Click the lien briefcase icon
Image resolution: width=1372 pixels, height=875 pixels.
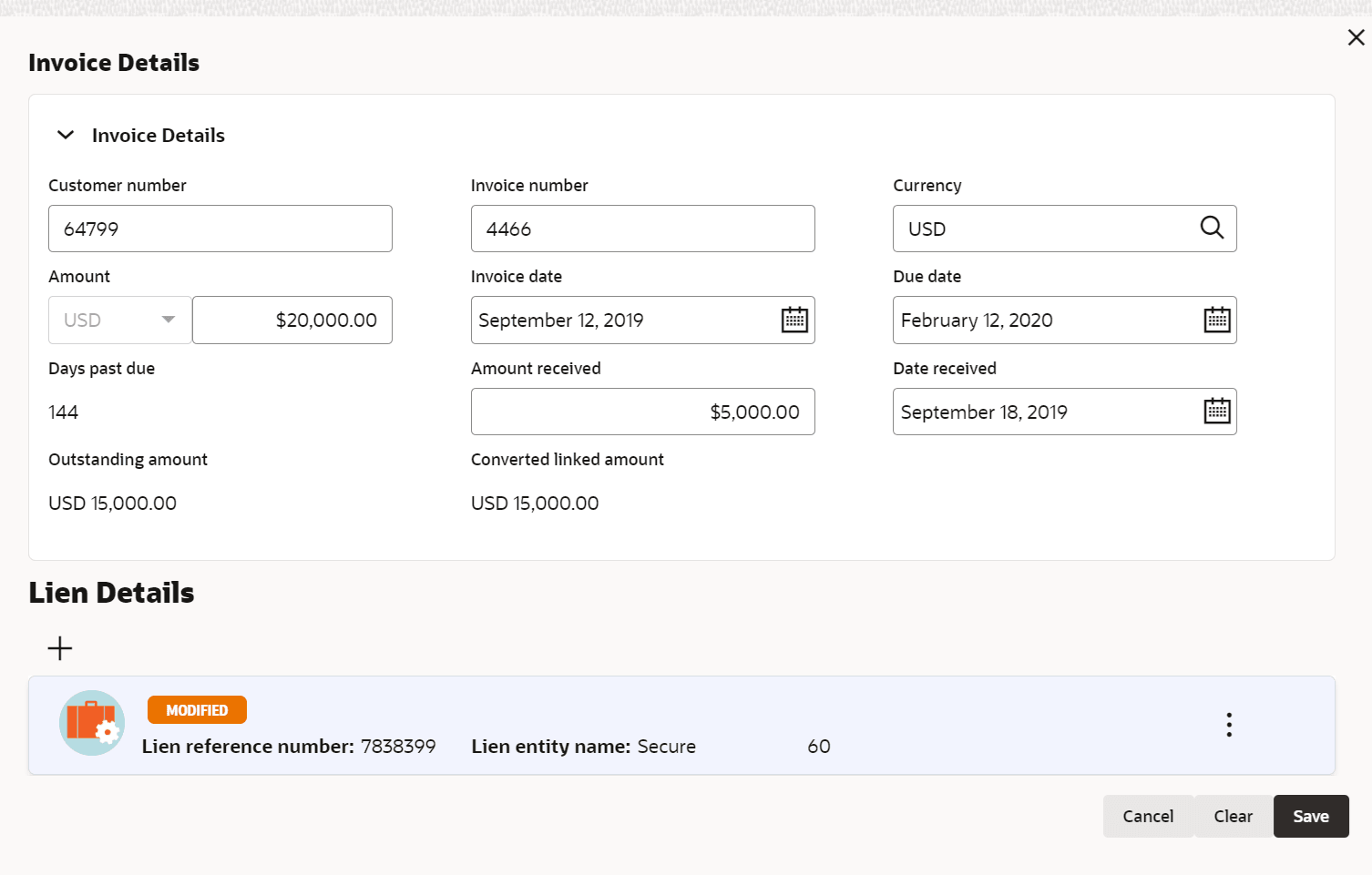click(92, 723)
